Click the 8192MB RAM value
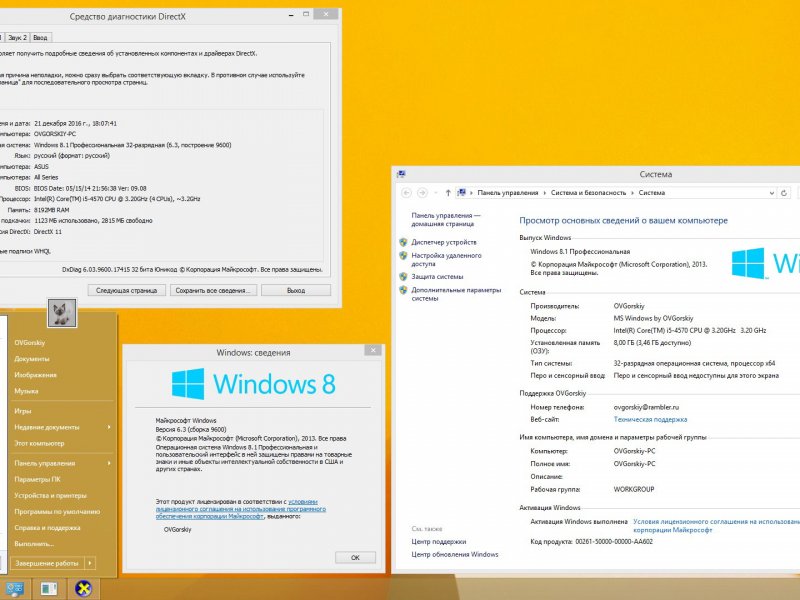 pos(51,210)
